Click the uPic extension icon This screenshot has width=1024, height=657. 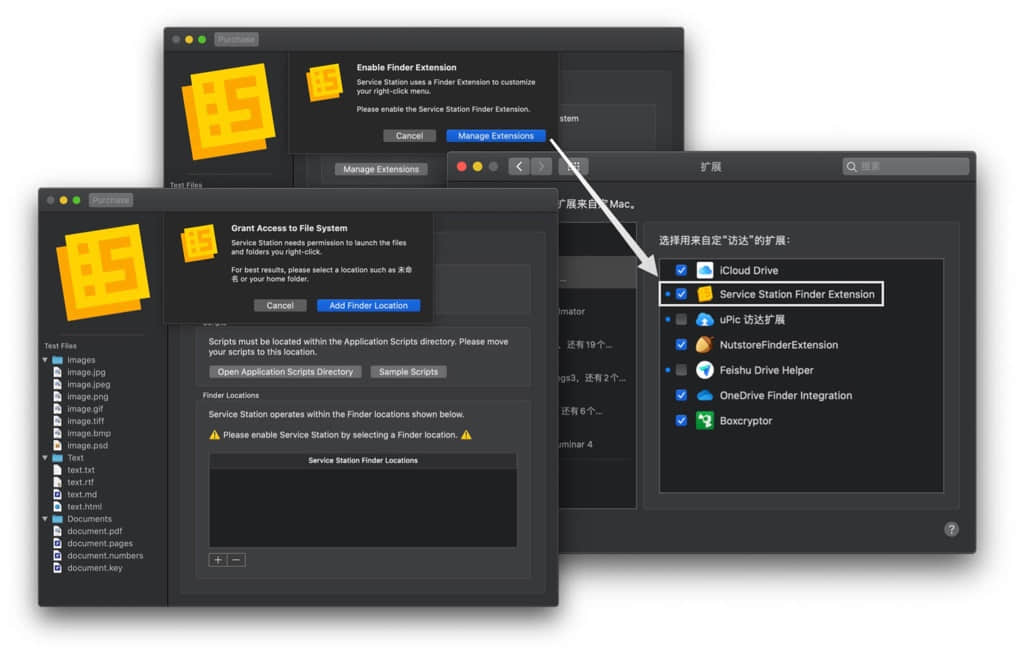[705, 320]
